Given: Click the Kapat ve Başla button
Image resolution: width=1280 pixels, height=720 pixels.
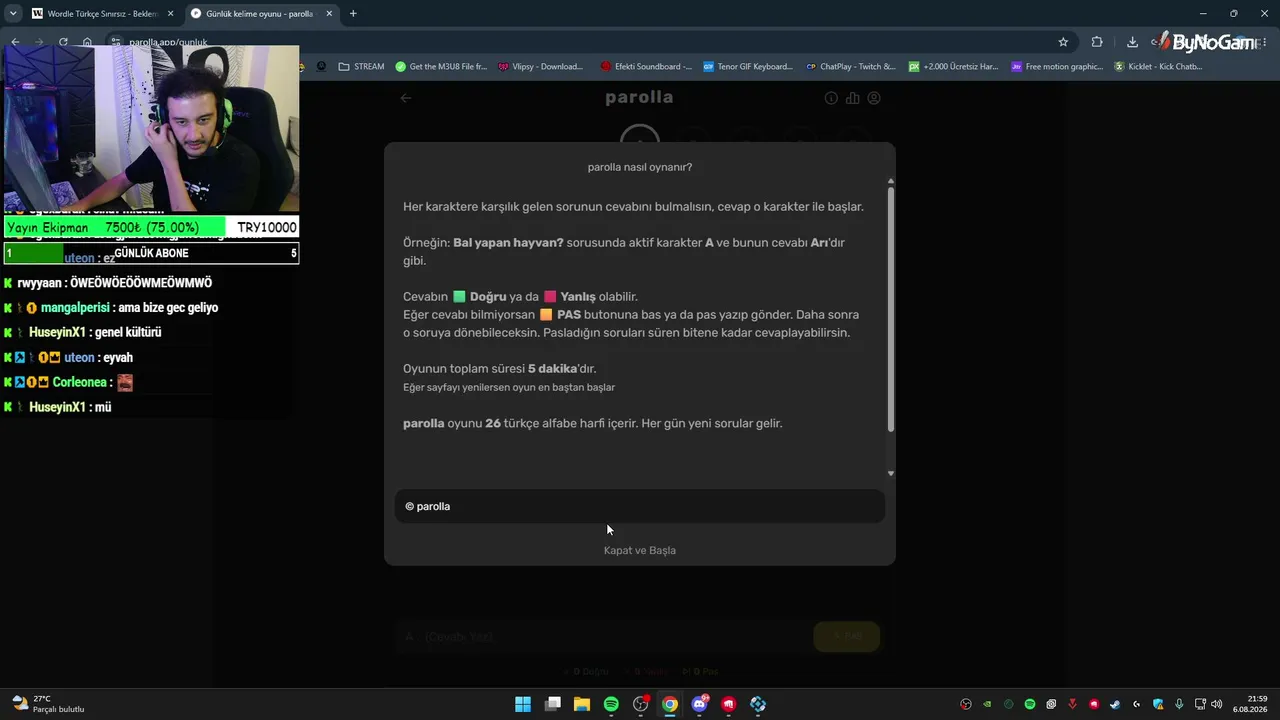Looking at the screenshot, I should [x=640, y=550].
